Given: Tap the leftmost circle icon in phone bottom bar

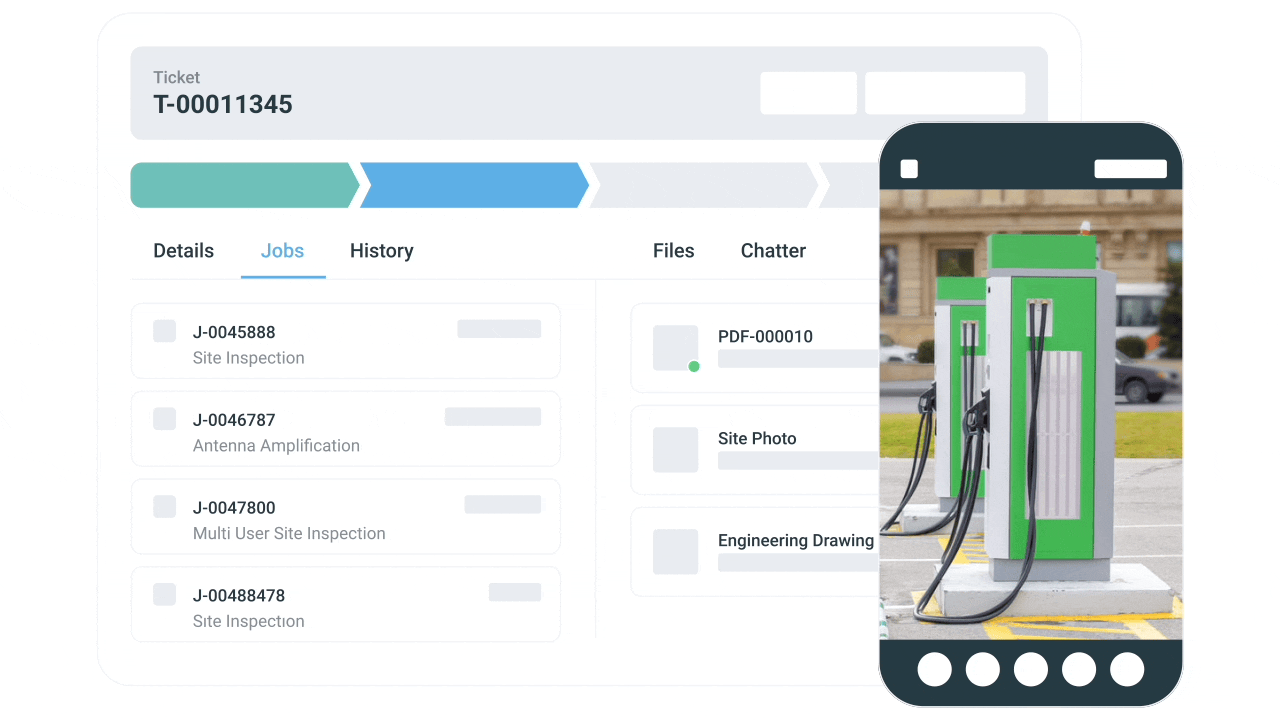Looking at the screenshot, I should coord(935,669).
